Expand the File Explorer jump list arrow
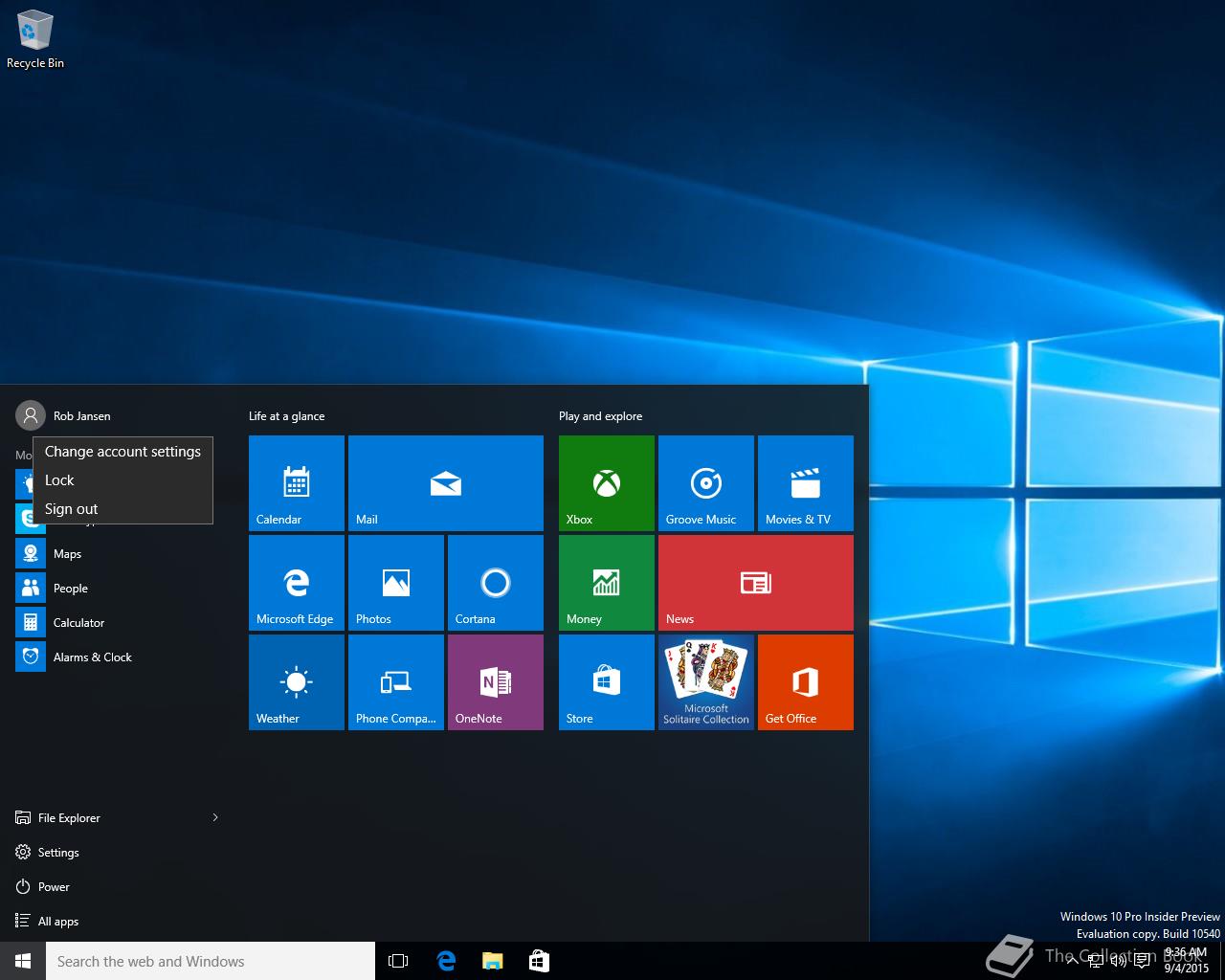Image resolution: width=1225 pixels, height=980 pixels. click(215, 817)
